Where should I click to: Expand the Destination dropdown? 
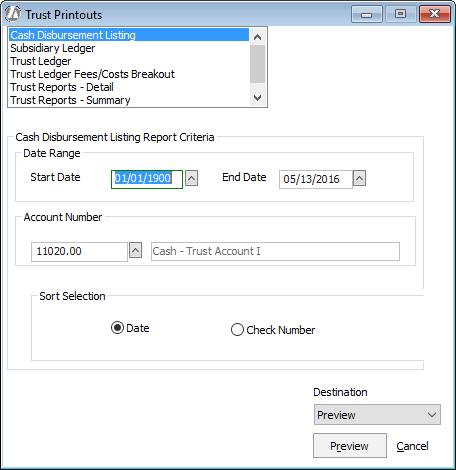click(x=377, y=415)
